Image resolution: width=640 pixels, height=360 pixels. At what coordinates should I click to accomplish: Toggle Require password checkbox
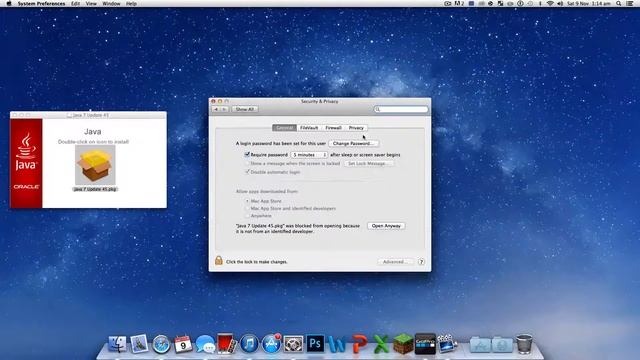click(x=247, y=155)
